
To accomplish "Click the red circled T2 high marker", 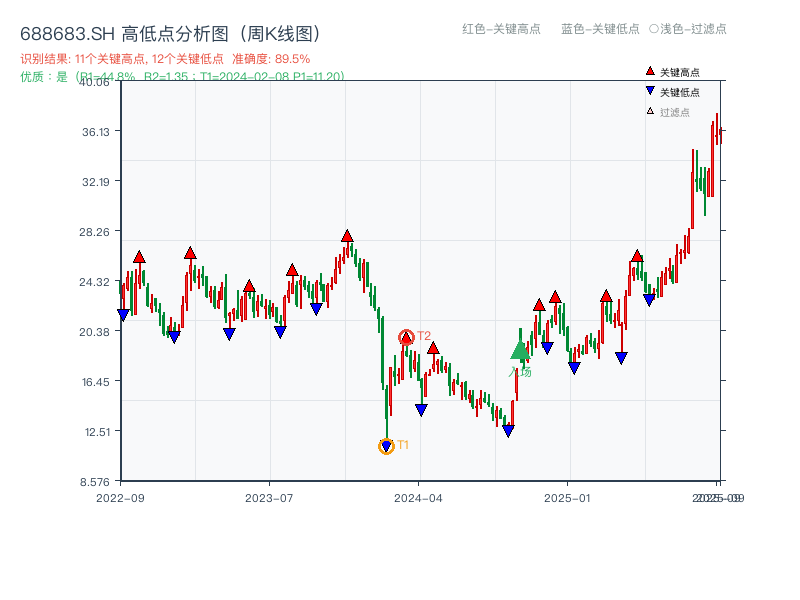I will click(x=406, y=336).
